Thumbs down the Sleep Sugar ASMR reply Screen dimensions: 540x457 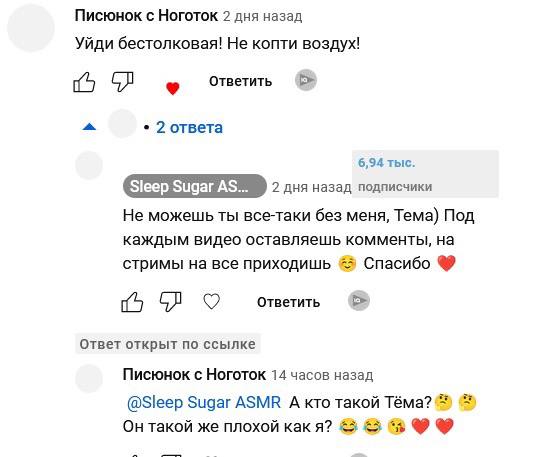tap(170, 302)
